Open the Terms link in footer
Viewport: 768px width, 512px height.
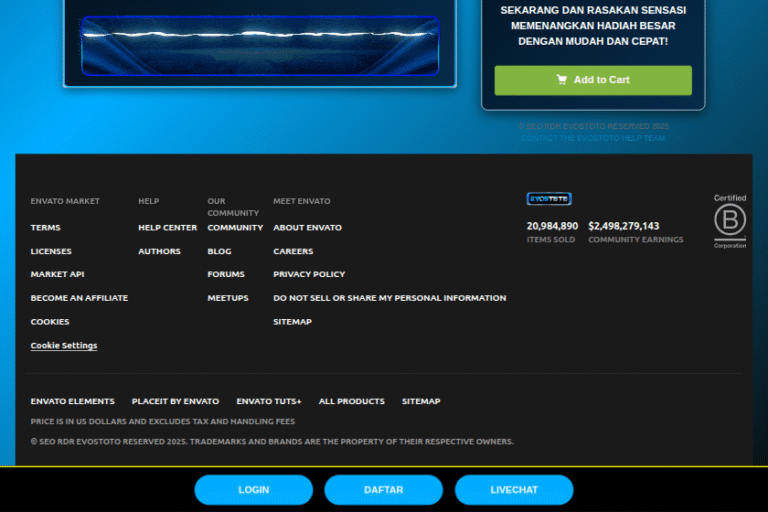[x=46, y=228]
